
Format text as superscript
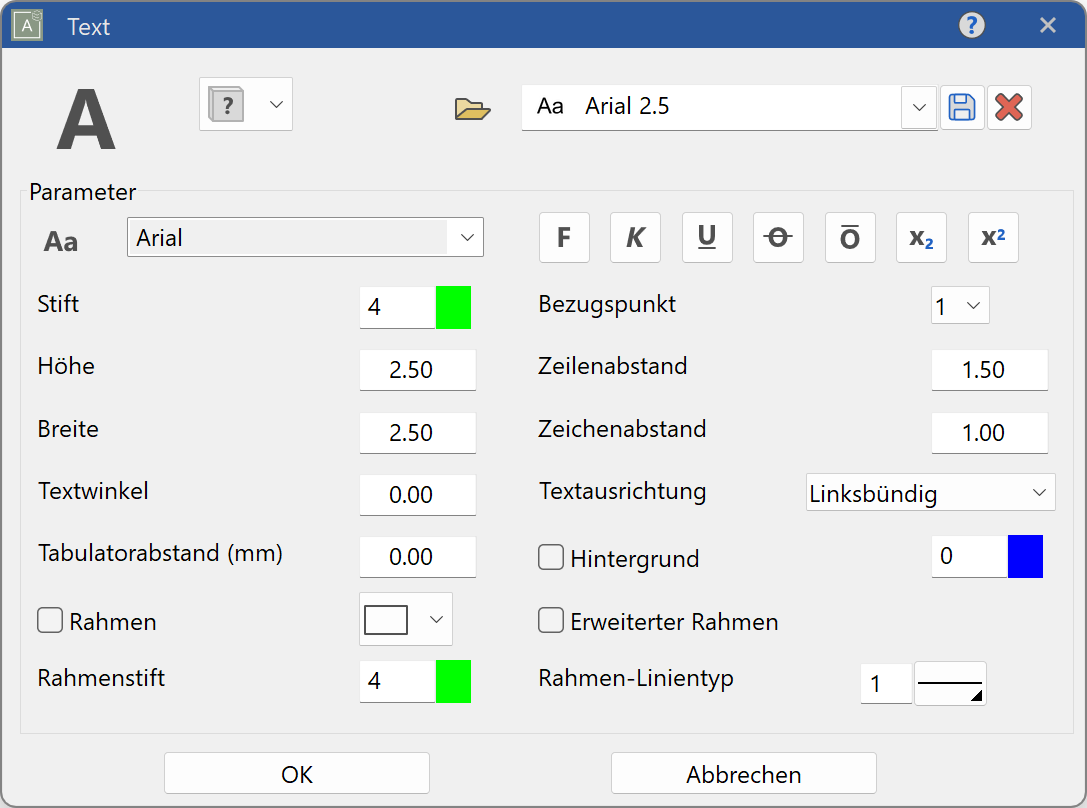coord(993,237)
